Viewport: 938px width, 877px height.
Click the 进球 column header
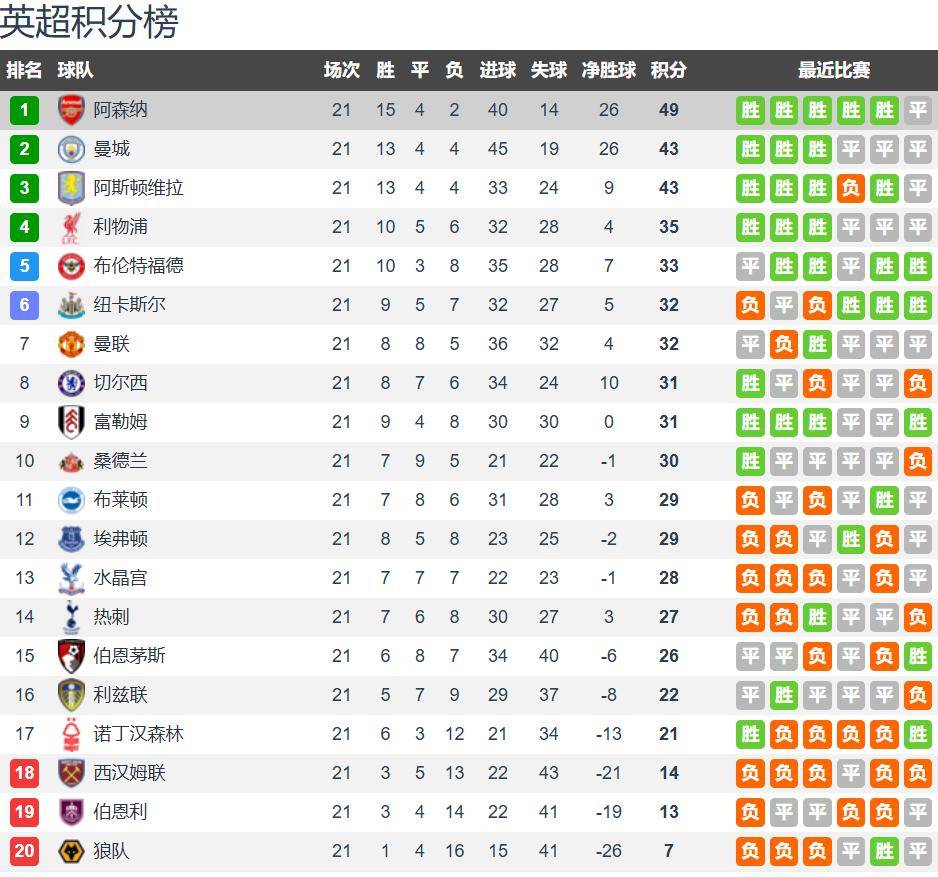tap(497, 70)
